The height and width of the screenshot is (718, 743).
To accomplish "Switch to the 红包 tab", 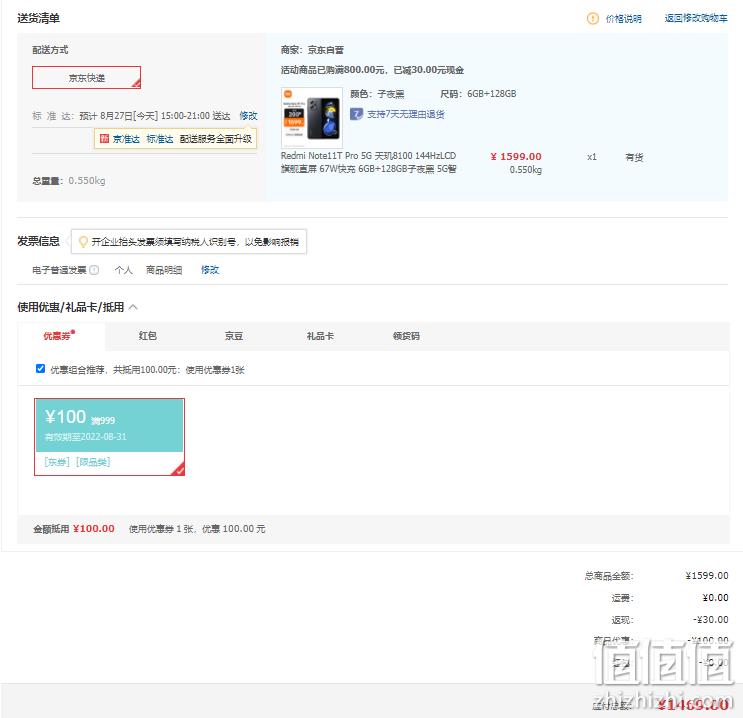I will (147, 336).
